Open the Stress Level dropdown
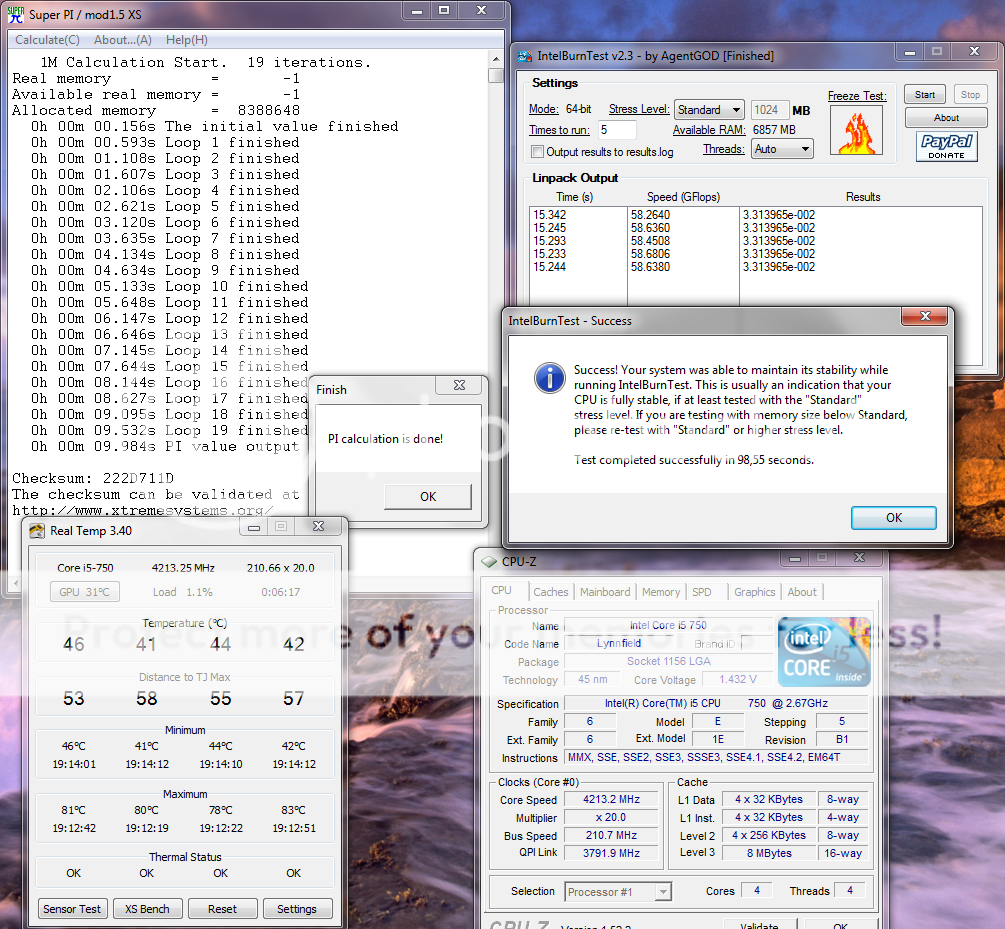 tap(709, 110)
